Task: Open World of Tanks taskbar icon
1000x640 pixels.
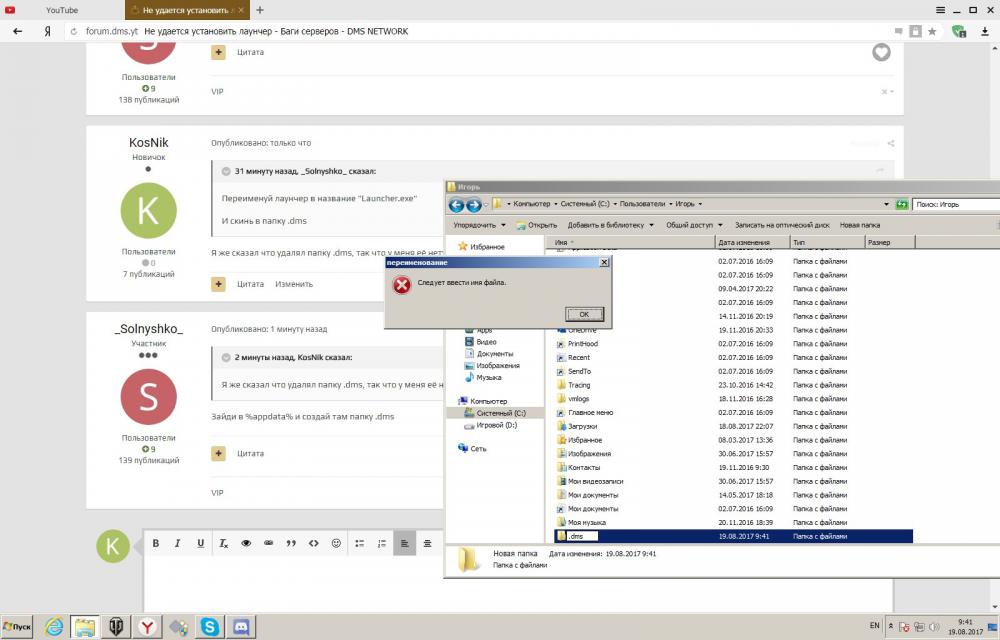Action: pyautogui.click(x=115, y=627)
